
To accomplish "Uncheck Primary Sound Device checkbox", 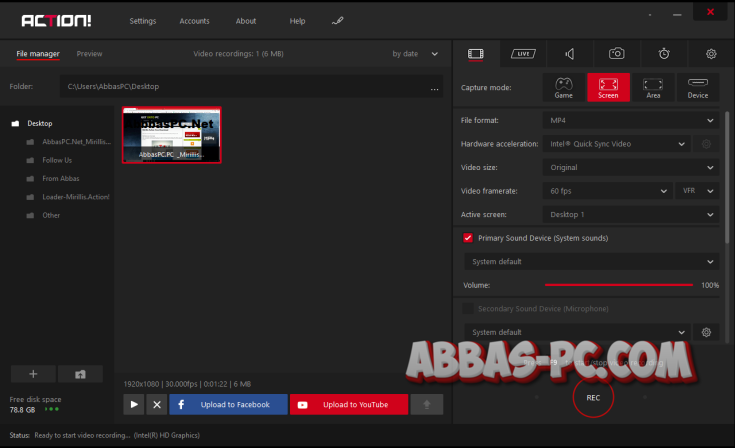I will coord(468,238).
